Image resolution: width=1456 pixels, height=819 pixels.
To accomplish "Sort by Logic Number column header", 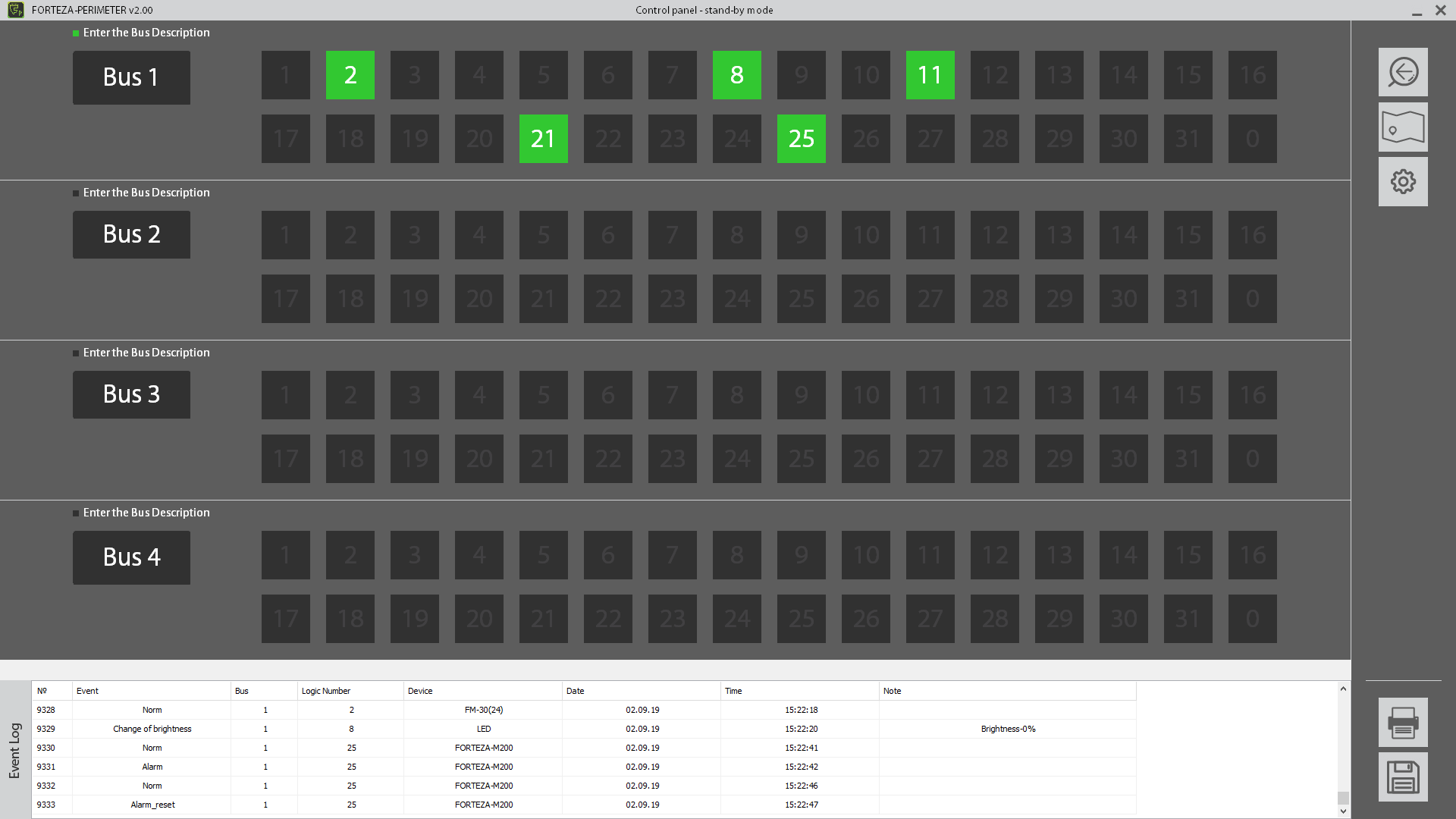I will pos(350,691).
